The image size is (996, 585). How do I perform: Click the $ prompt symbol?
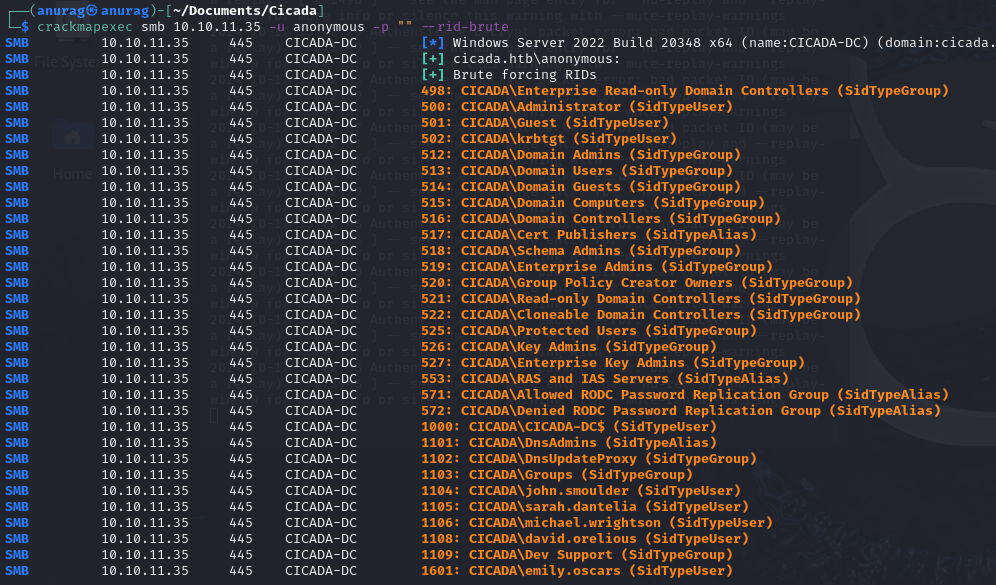(25, 27)
